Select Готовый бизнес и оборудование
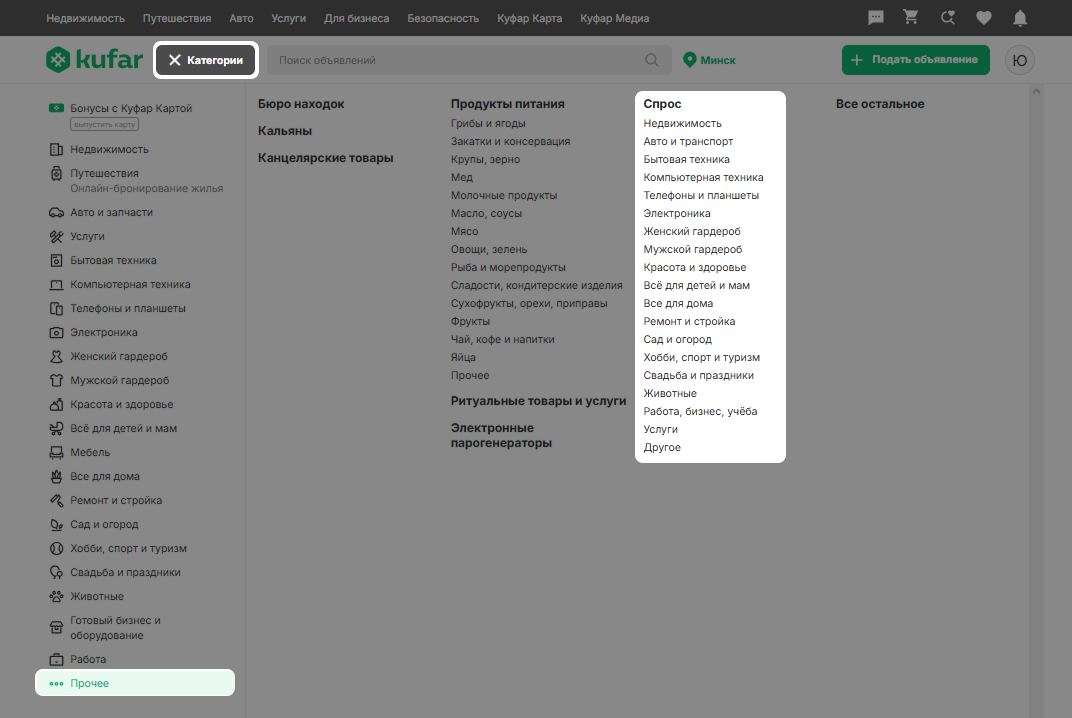Screen dimensions: 1072x718 pyautogui.click(x=115, y=628)
